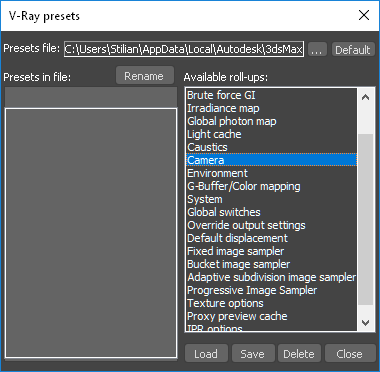Image resolution: width=380 pixels, height=372 pixels.
Task: Click the Close button at the bottom
Action: pyautogui.click(x=350, y=353)
